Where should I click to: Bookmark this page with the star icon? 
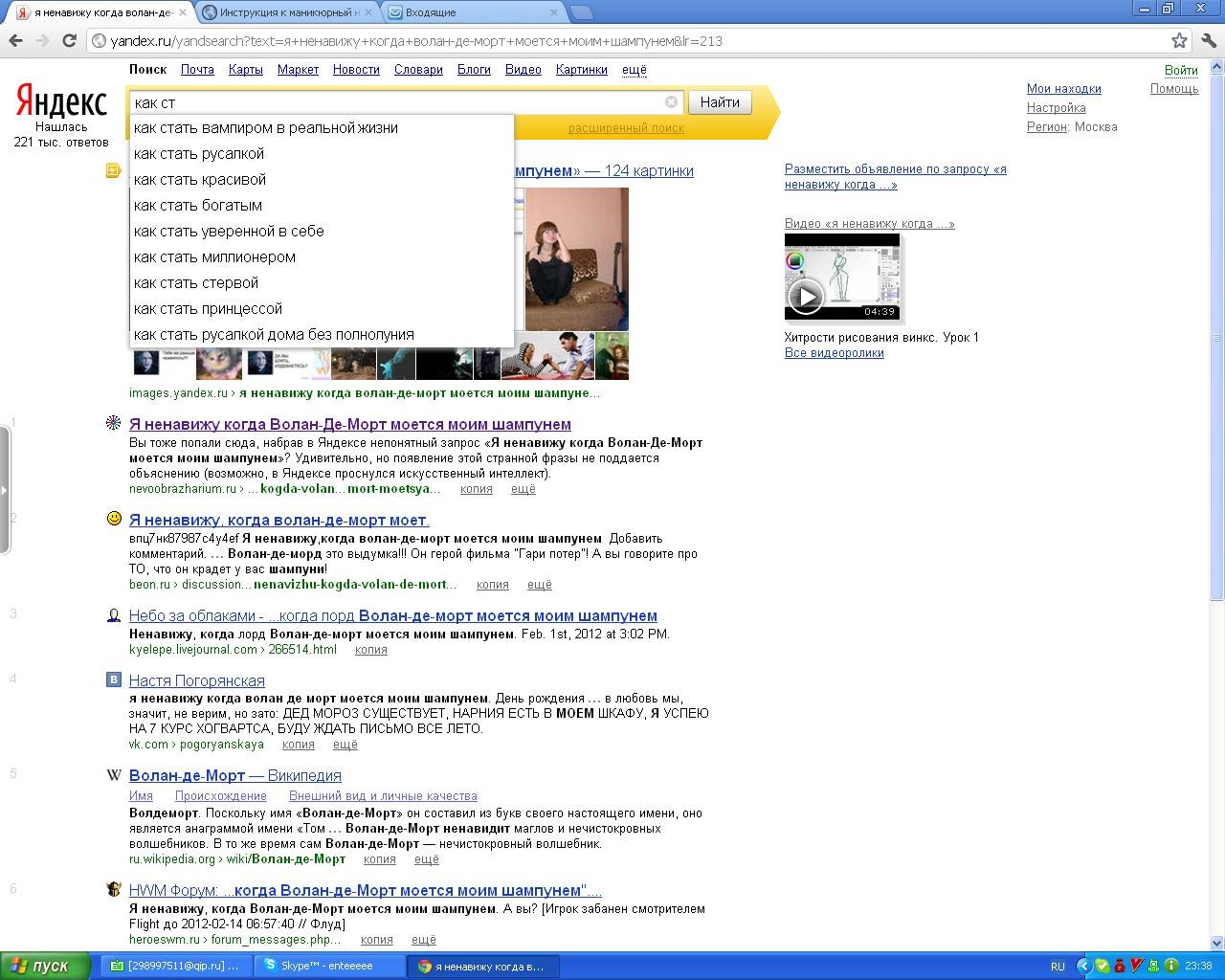1179,41
